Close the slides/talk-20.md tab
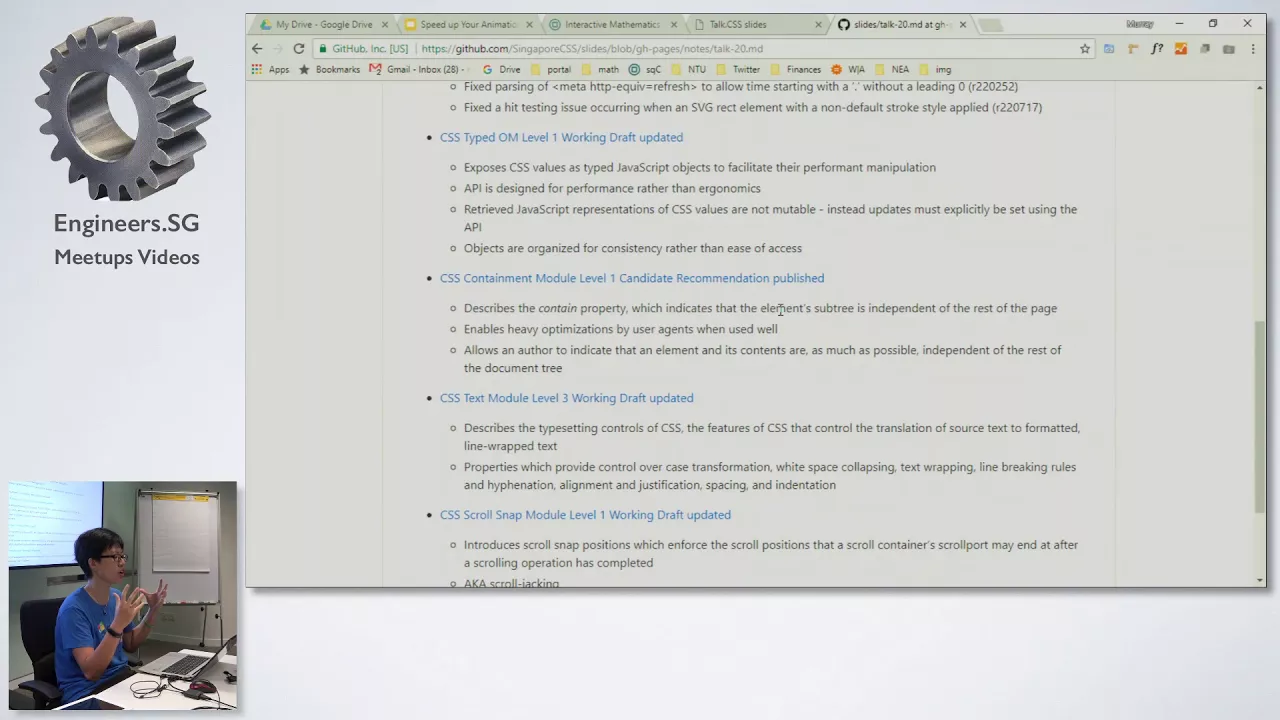This screenshot has height=720, width=1280. pyautogui.click(x=963, y=25)
